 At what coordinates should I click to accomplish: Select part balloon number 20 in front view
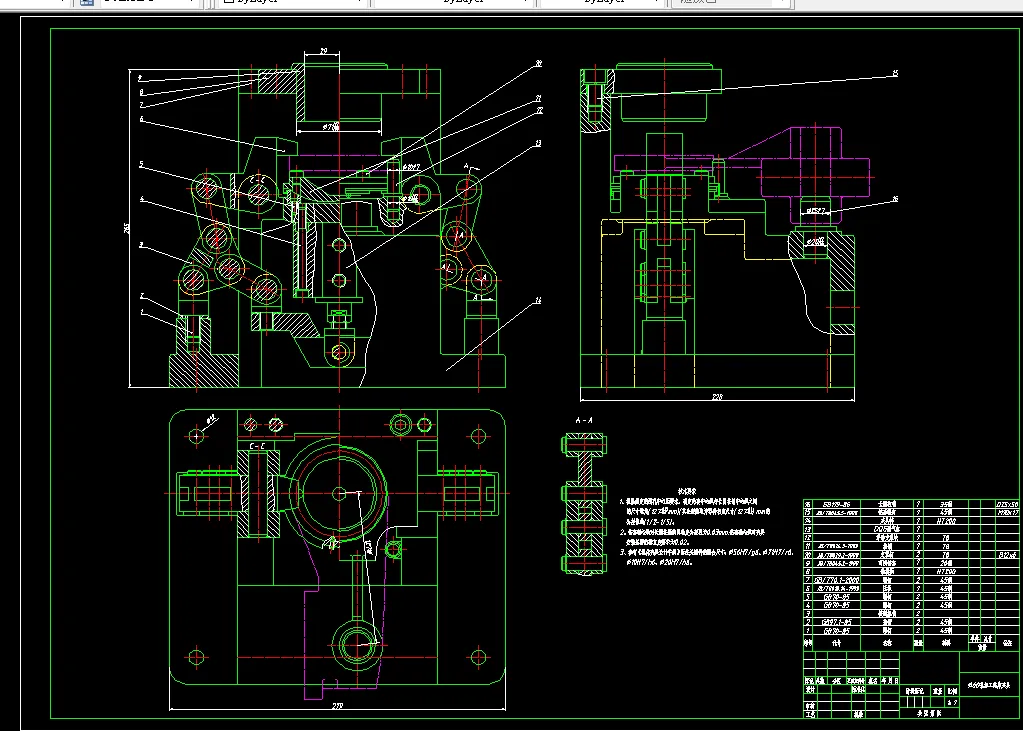[x=538, y=63]
